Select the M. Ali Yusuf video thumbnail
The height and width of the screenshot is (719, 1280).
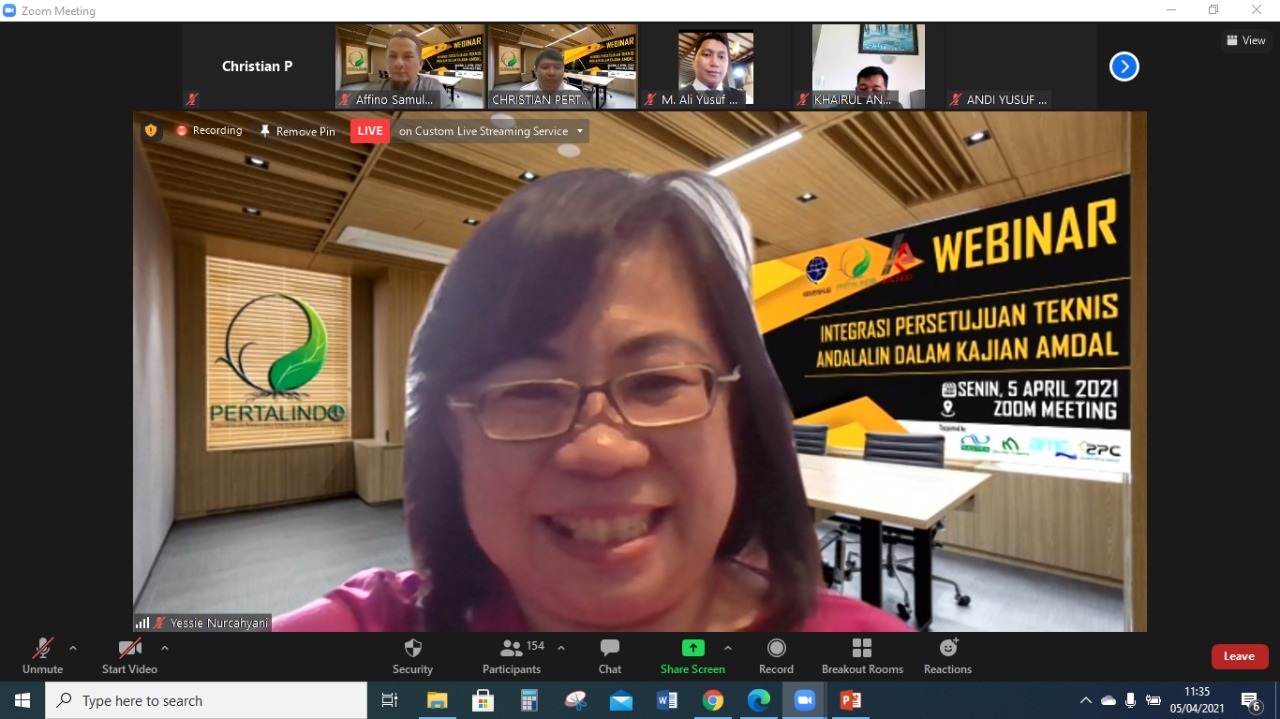(x=715, y=67)
